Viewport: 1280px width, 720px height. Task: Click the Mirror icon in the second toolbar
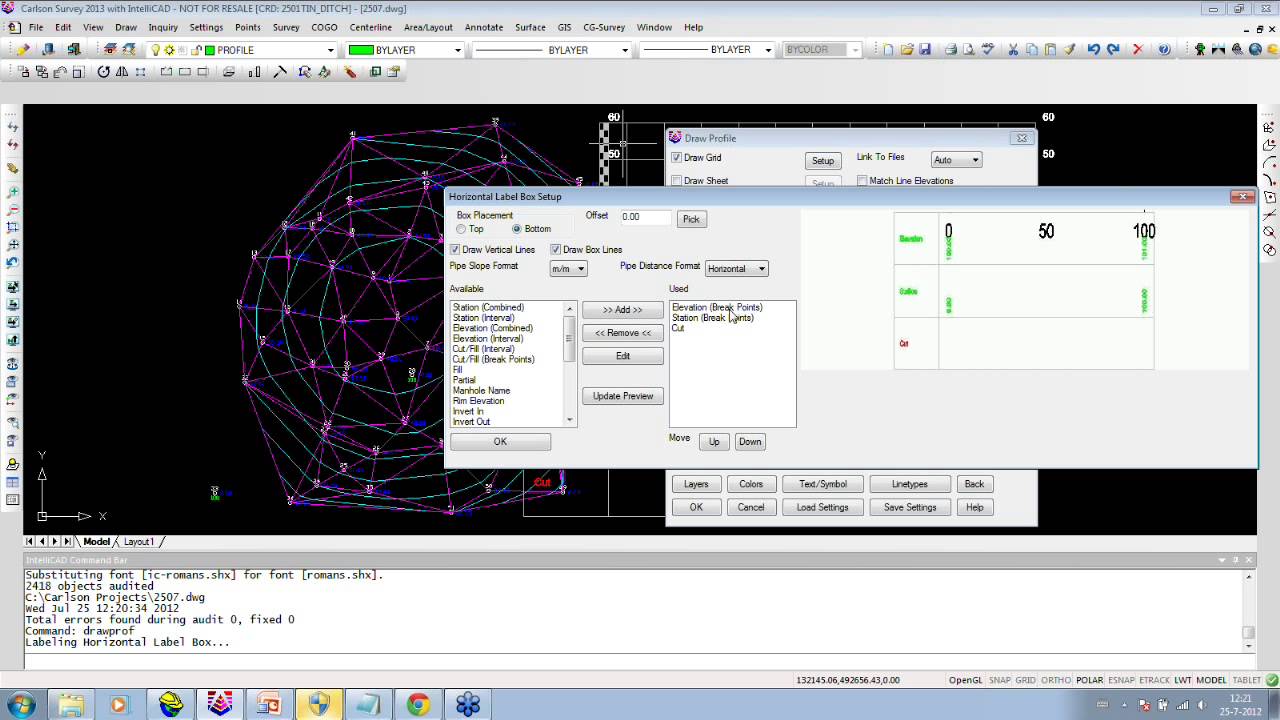click(122, 72)
